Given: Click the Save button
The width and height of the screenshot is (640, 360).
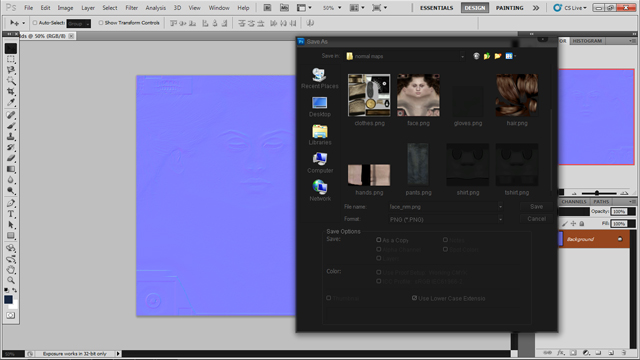Looking at the screenshot, I should pos(536,207).
